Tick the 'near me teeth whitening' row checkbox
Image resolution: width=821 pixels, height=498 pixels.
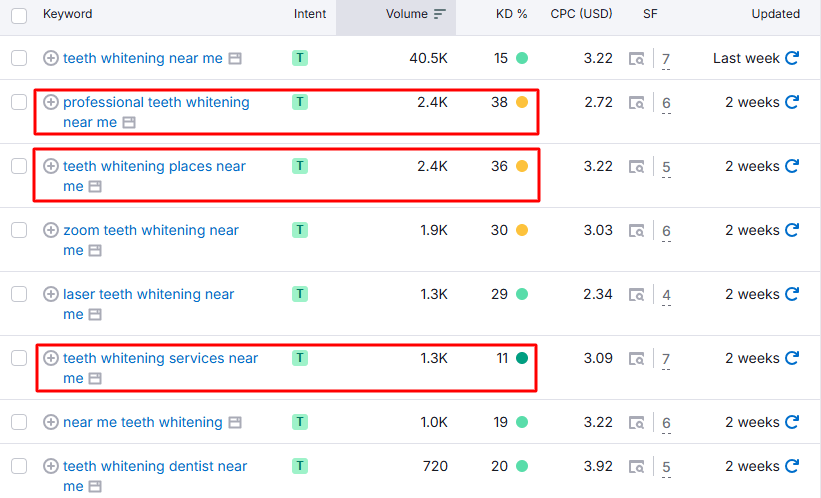click(19, 422)
